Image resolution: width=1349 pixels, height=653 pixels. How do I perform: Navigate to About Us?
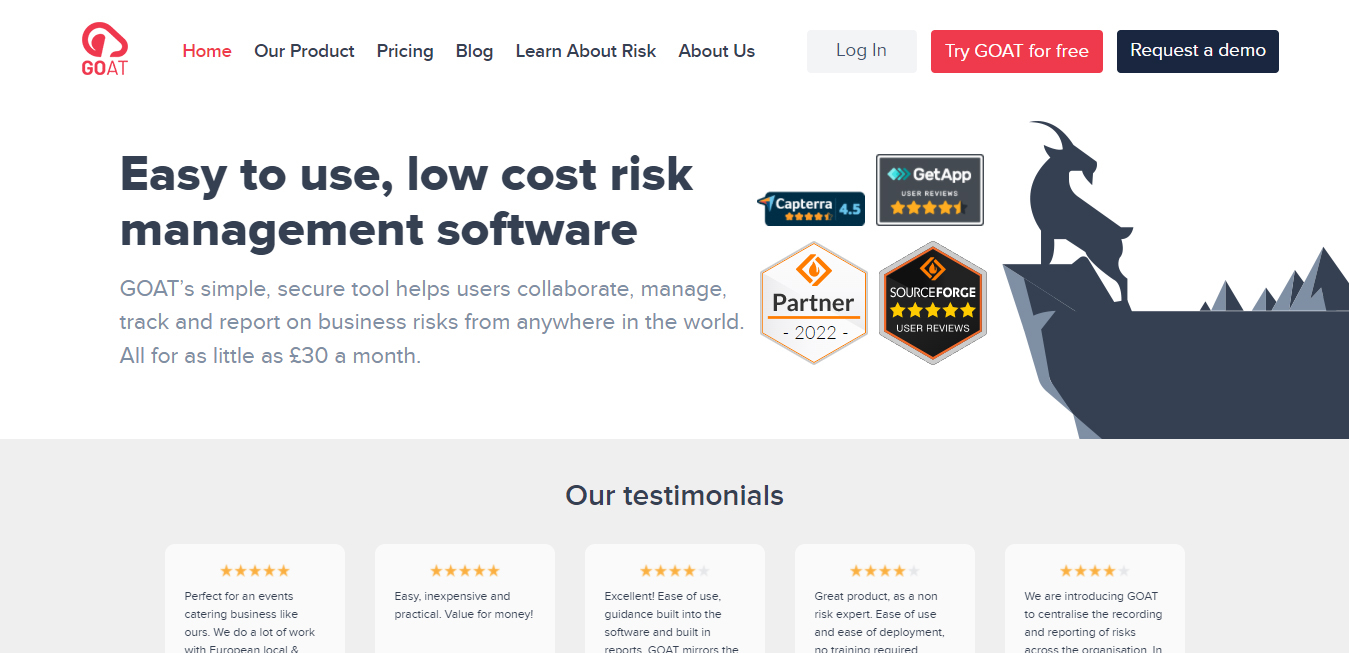(717, 51)
